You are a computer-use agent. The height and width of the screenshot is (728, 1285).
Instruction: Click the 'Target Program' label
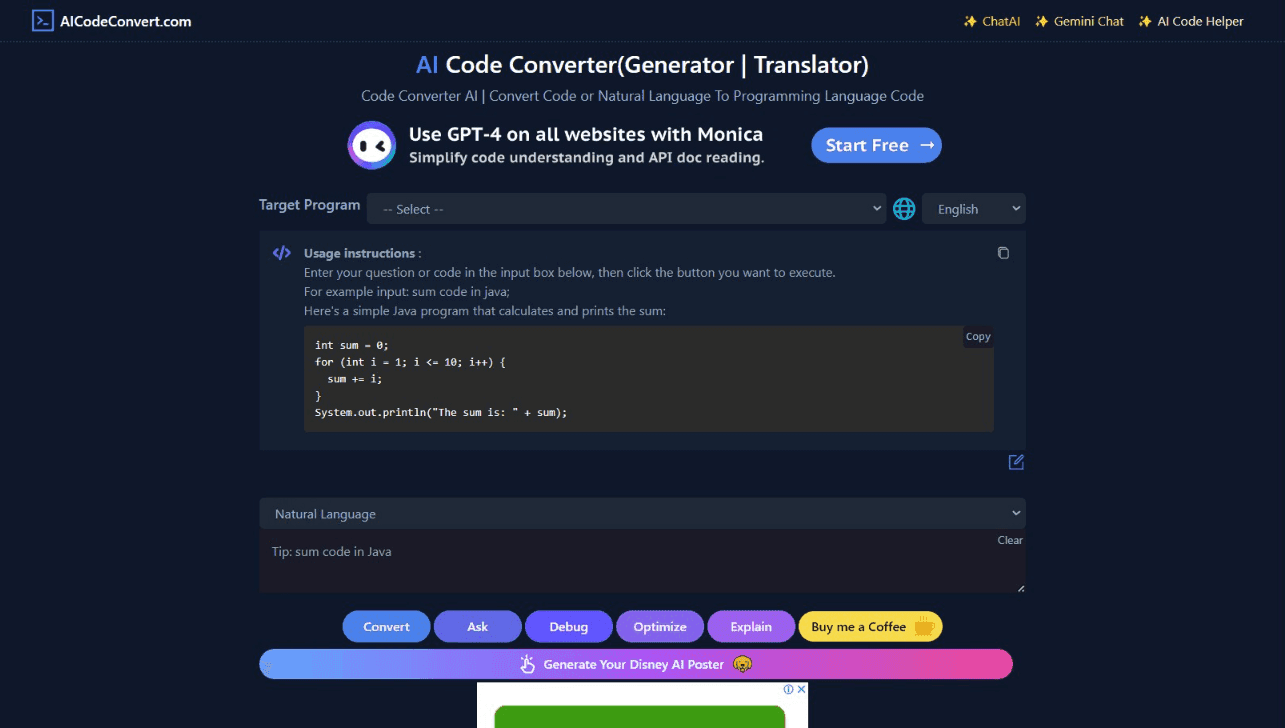(310, 205)
